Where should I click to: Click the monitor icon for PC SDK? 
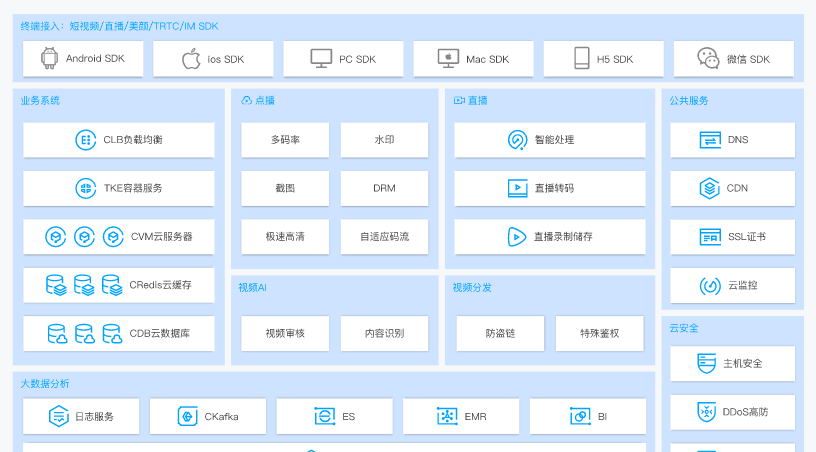point(321,59)
